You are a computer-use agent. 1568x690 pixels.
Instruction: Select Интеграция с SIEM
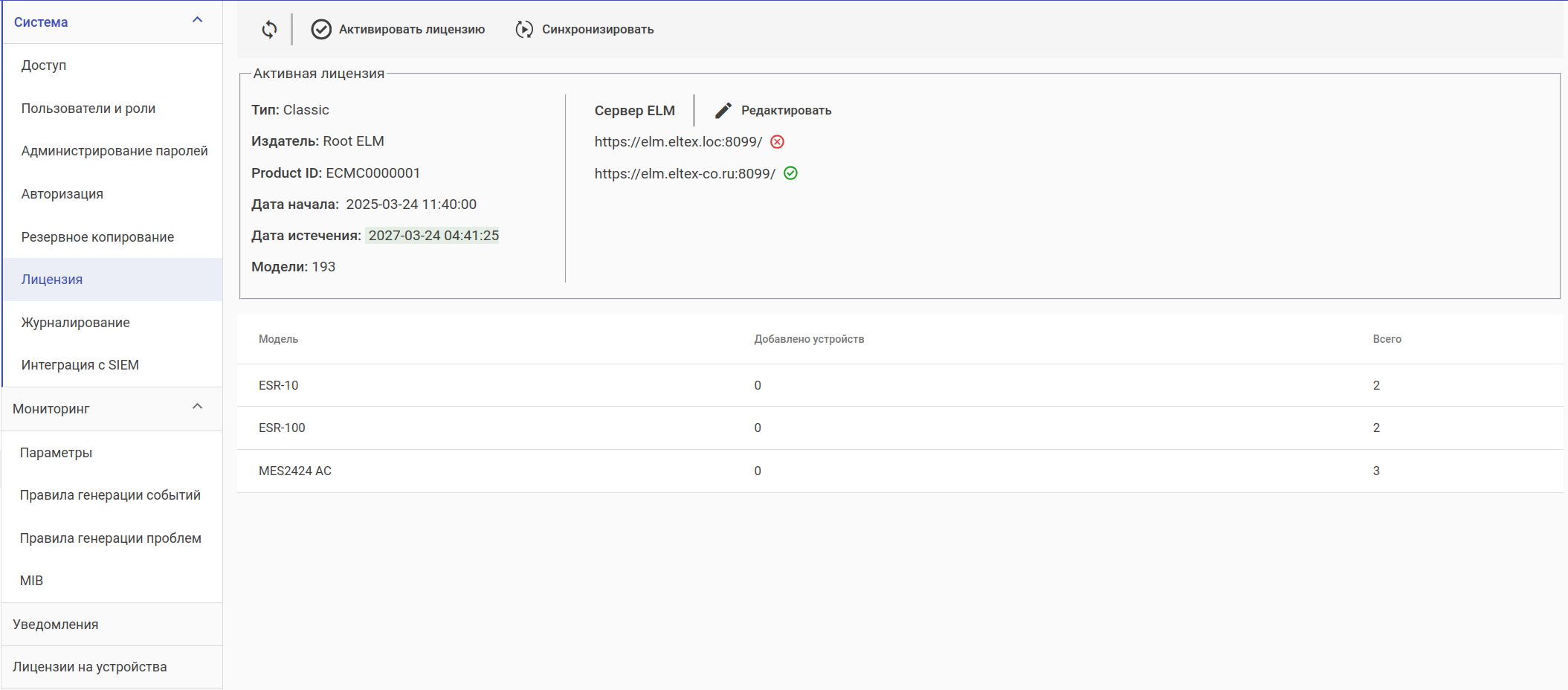pos(80,365)
